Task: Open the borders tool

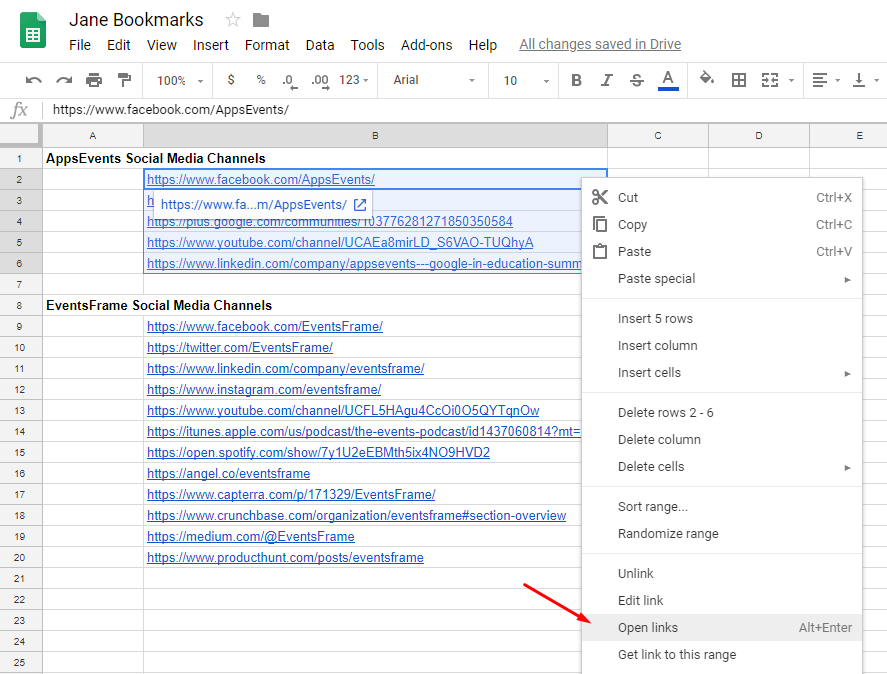Action: point(739,80)
